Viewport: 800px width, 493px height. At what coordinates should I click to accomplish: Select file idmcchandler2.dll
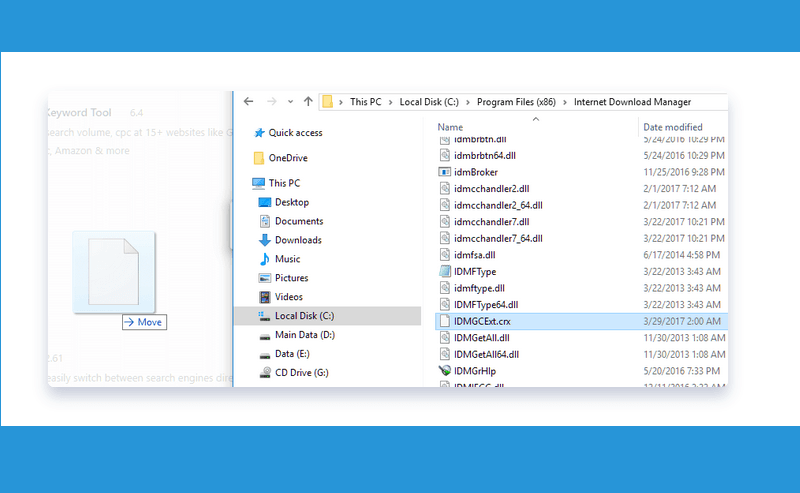click(491, 189)
